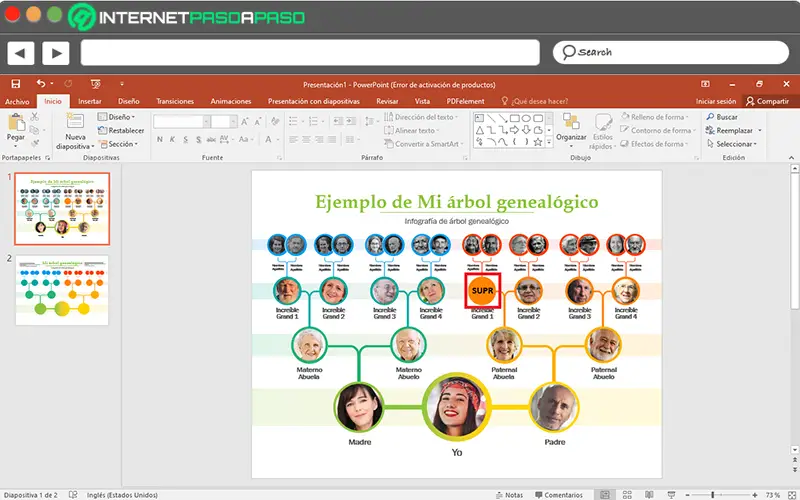Switch to the Animaciones tab
Viewport: 800px width, 500px height.
pyautogui.click(x=231, y=101)
